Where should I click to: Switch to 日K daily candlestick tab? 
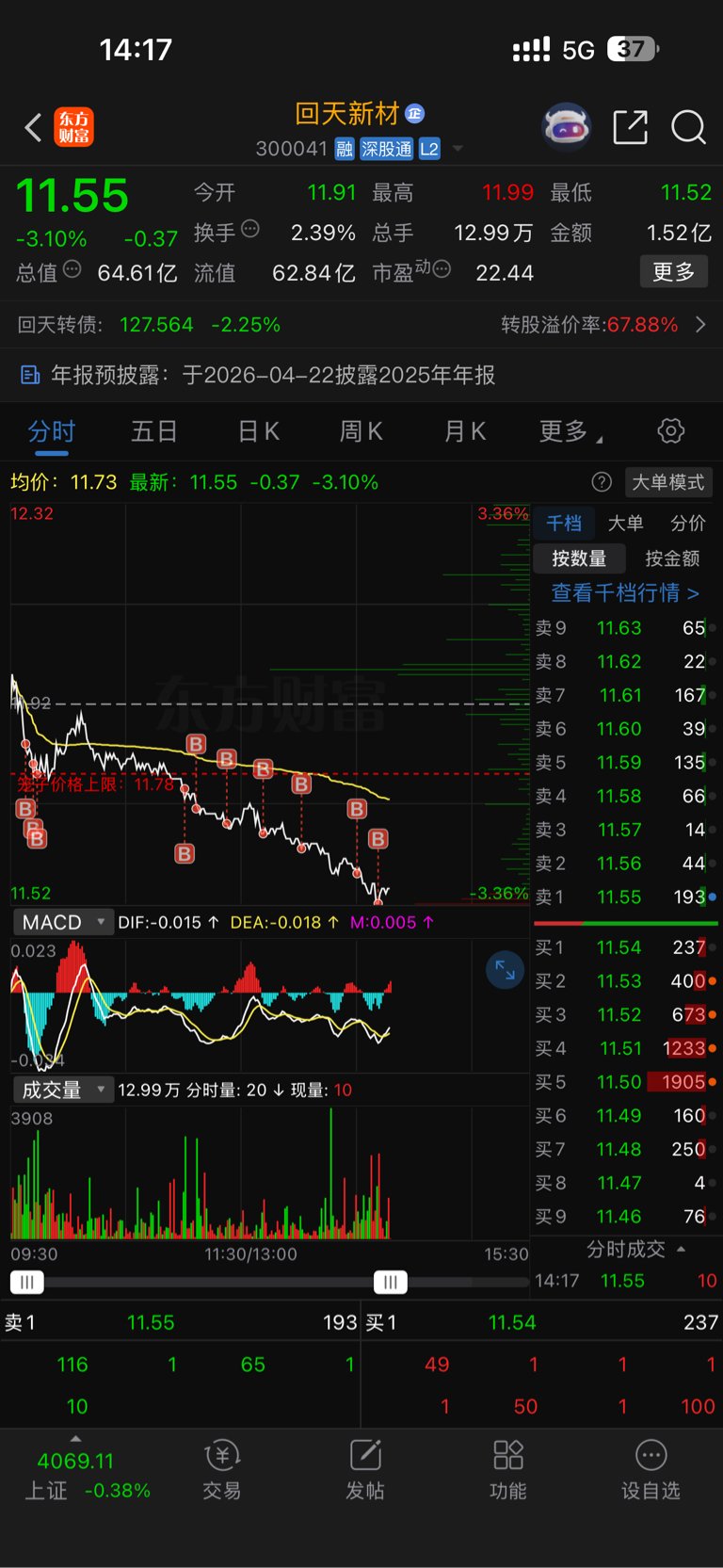pyautogui.click(x=259, y=431)
